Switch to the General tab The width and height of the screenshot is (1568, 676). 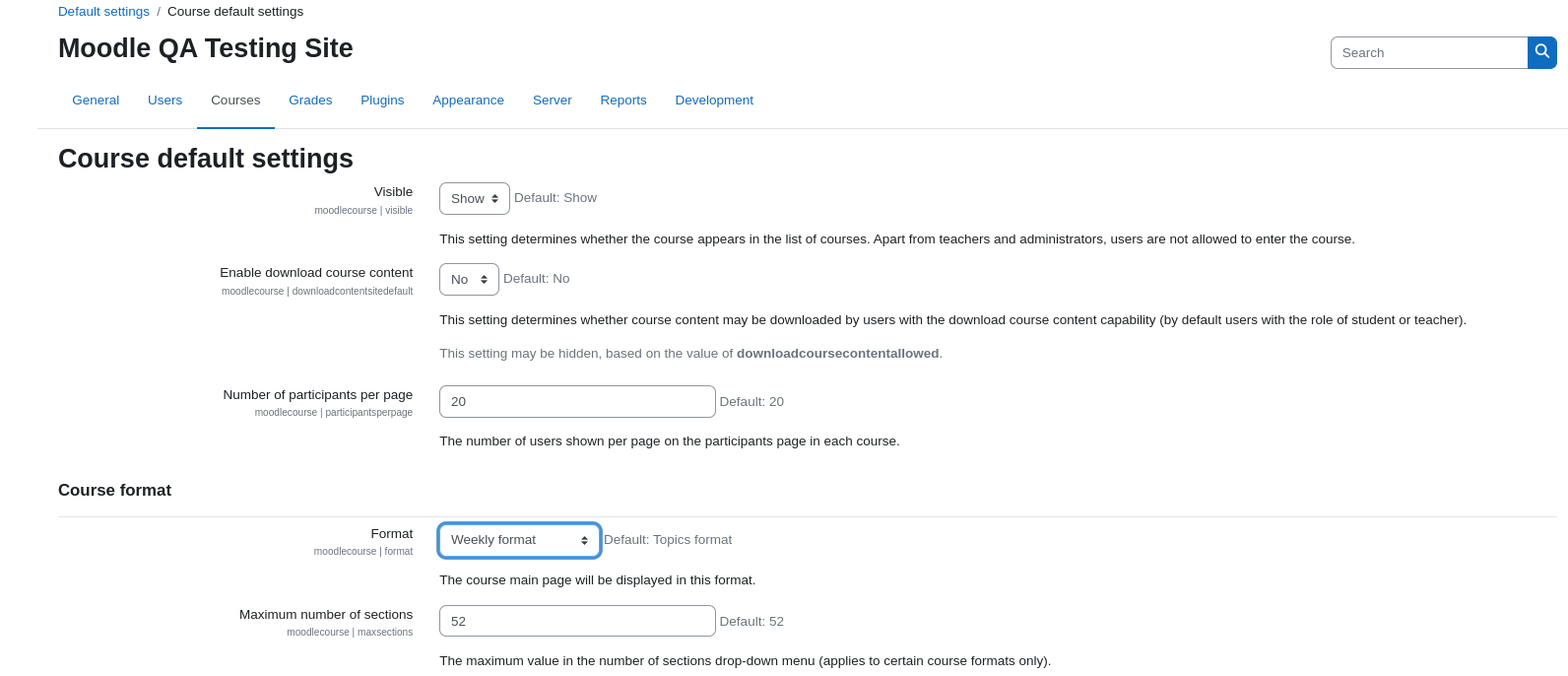point(96,101)
